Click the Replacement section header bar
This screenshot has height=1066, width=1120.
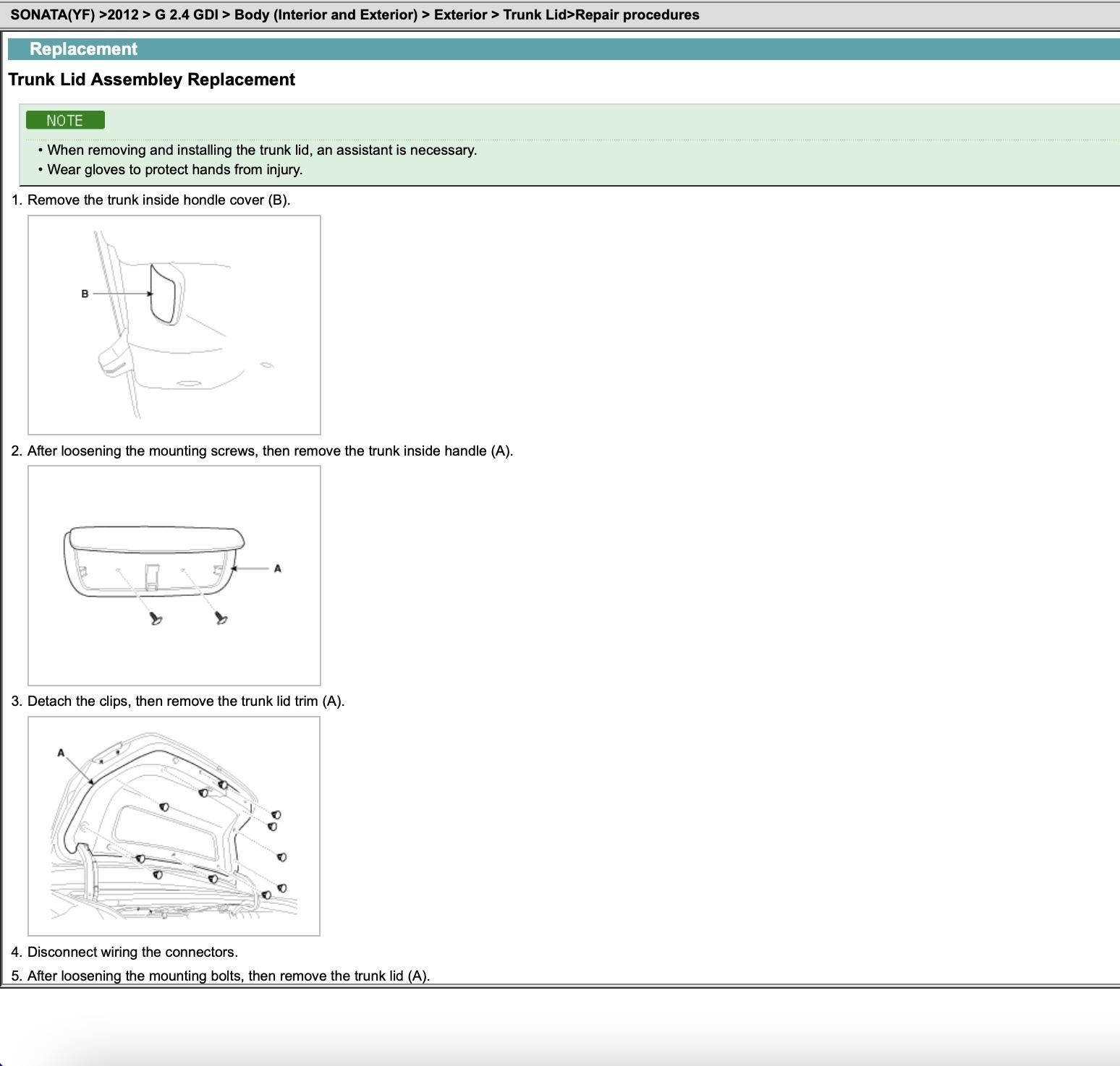point(563,49)
